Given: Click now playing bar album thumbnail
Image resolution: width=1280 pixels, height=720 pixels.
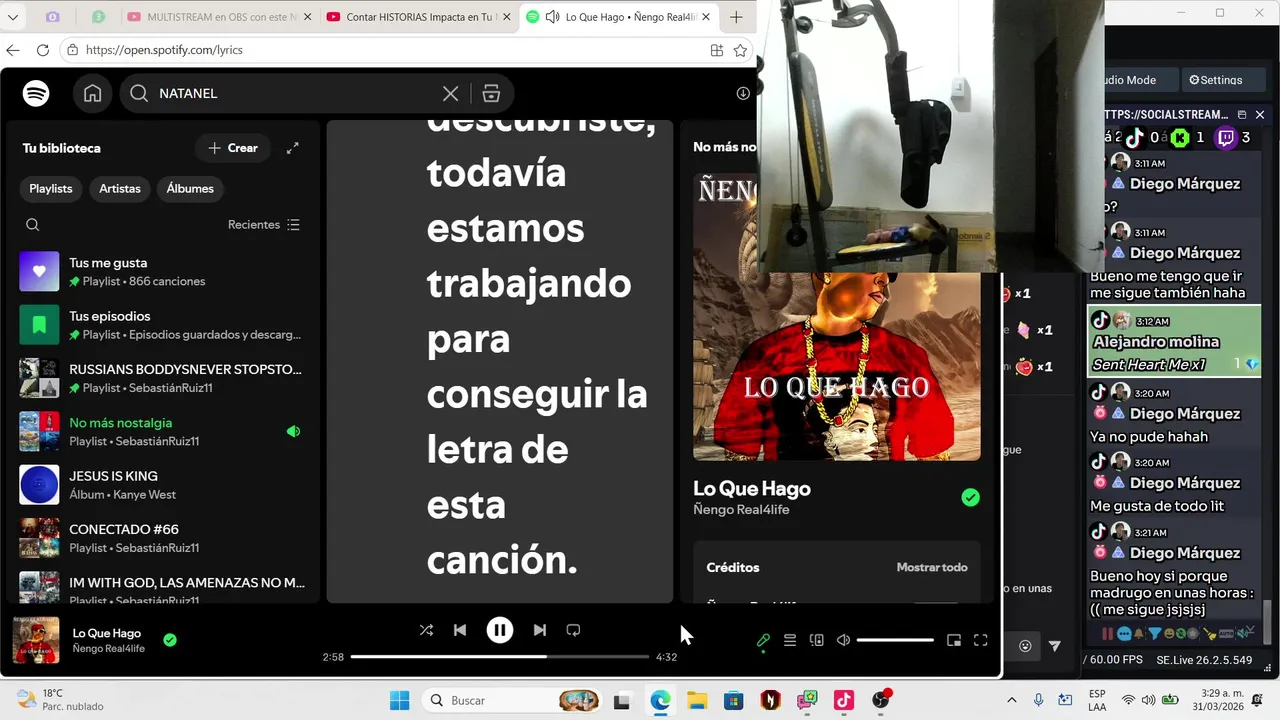Looking at the screenshot, I should [36, 640].
